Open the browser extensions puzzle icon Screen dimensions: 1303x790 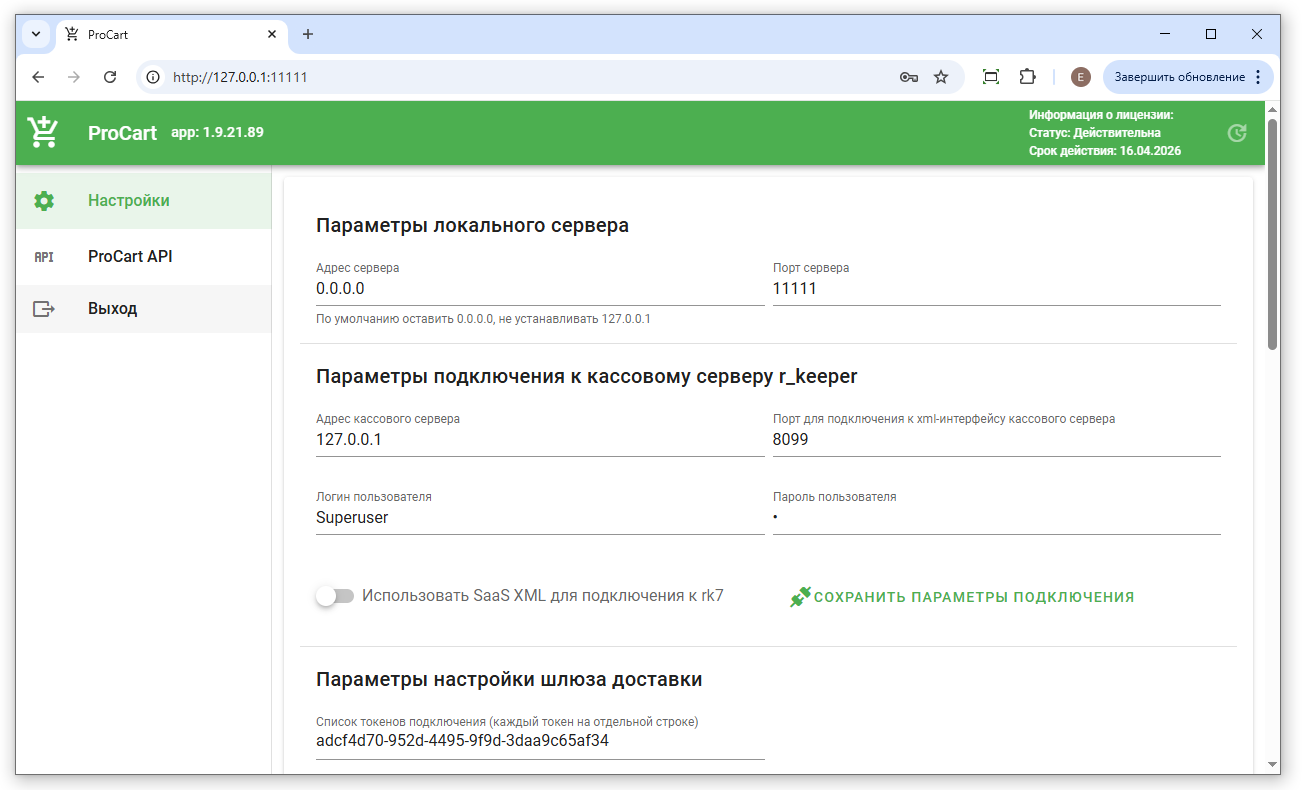pos(1027,77)
